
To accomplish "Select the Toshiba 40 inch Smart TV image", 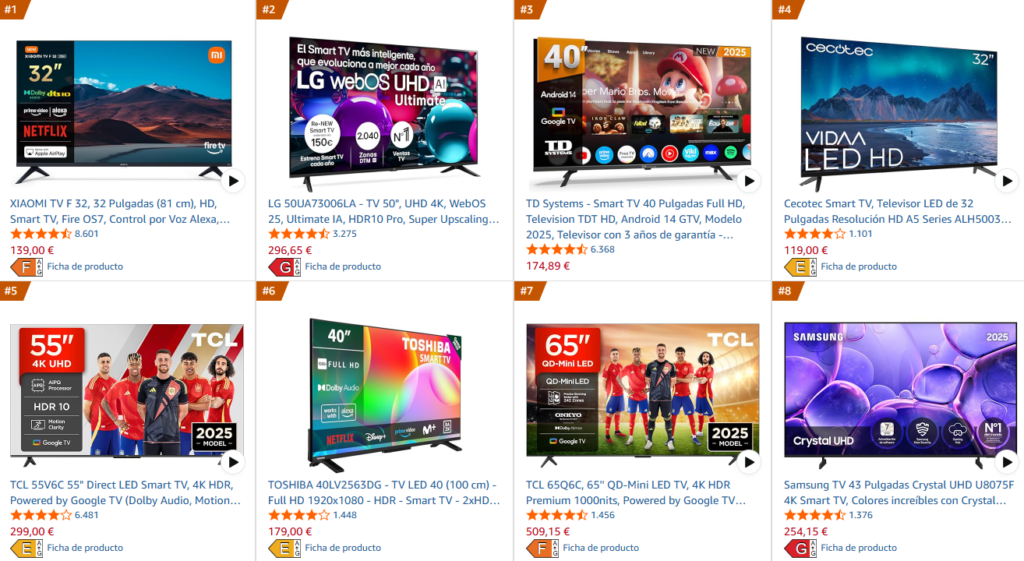I will [385, 394].
